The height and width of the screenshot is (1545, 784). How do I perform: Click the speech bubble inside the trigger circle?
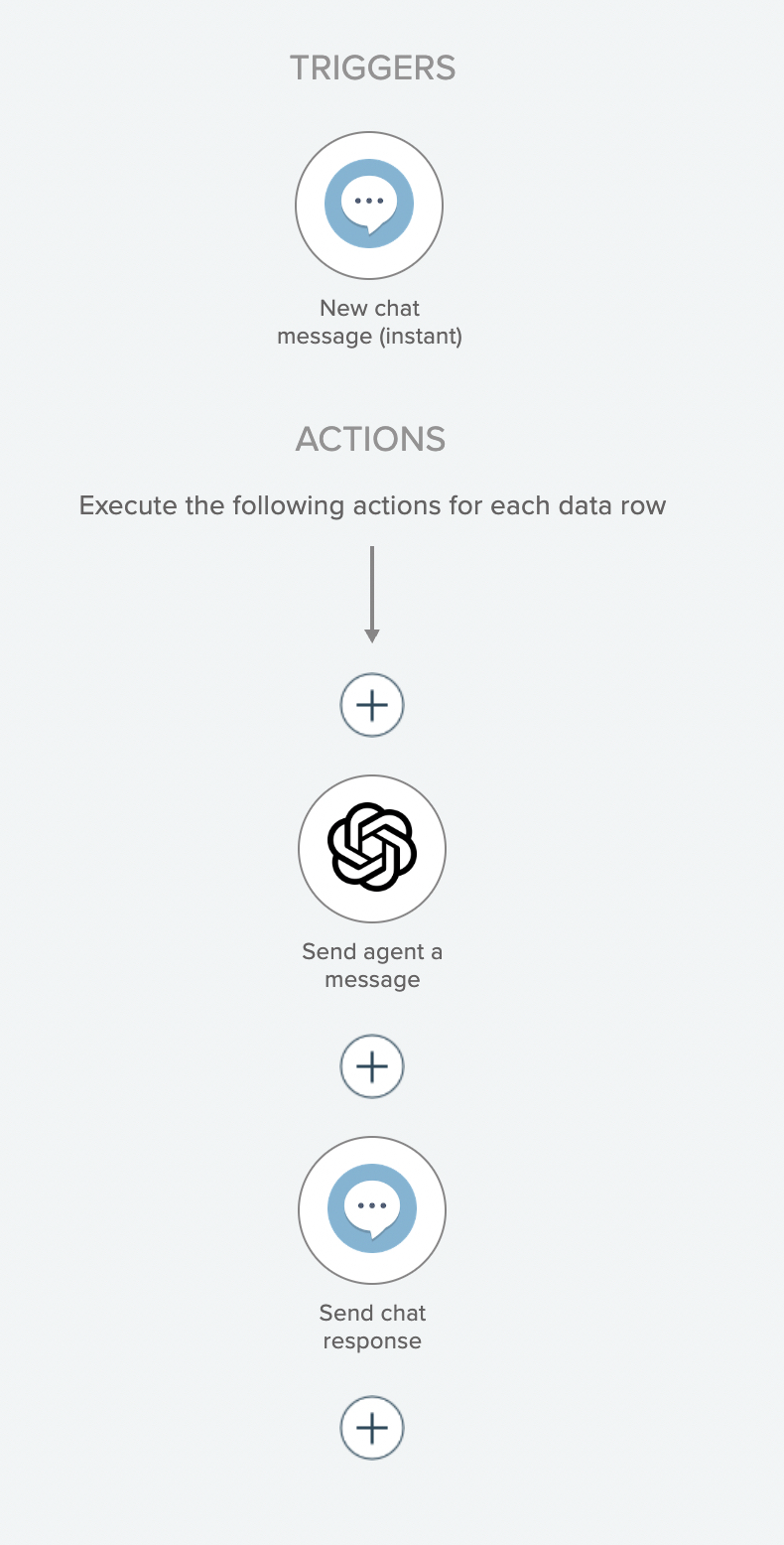[x=369, y=202]
